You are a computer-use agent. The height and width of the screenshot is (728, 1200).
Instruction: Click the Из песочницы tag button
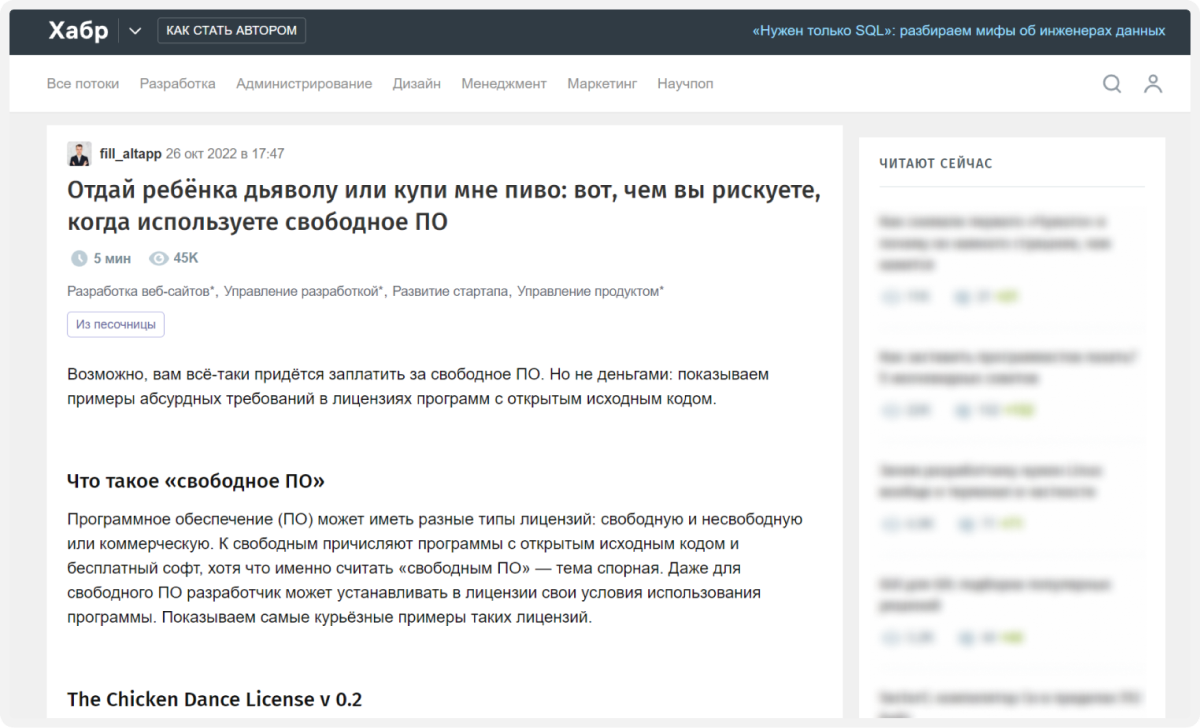tap(116, 325)
